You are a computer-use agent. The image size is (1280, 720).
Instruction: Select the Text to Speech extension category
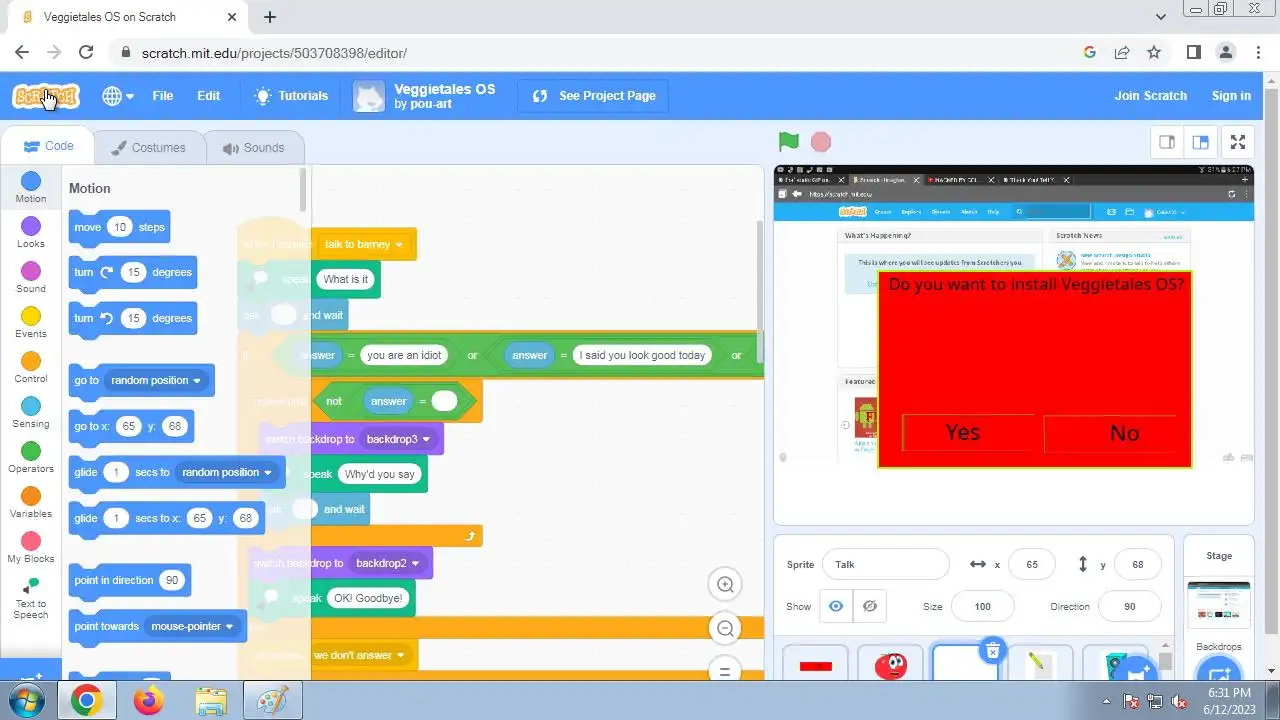click(x=31, y=597)
